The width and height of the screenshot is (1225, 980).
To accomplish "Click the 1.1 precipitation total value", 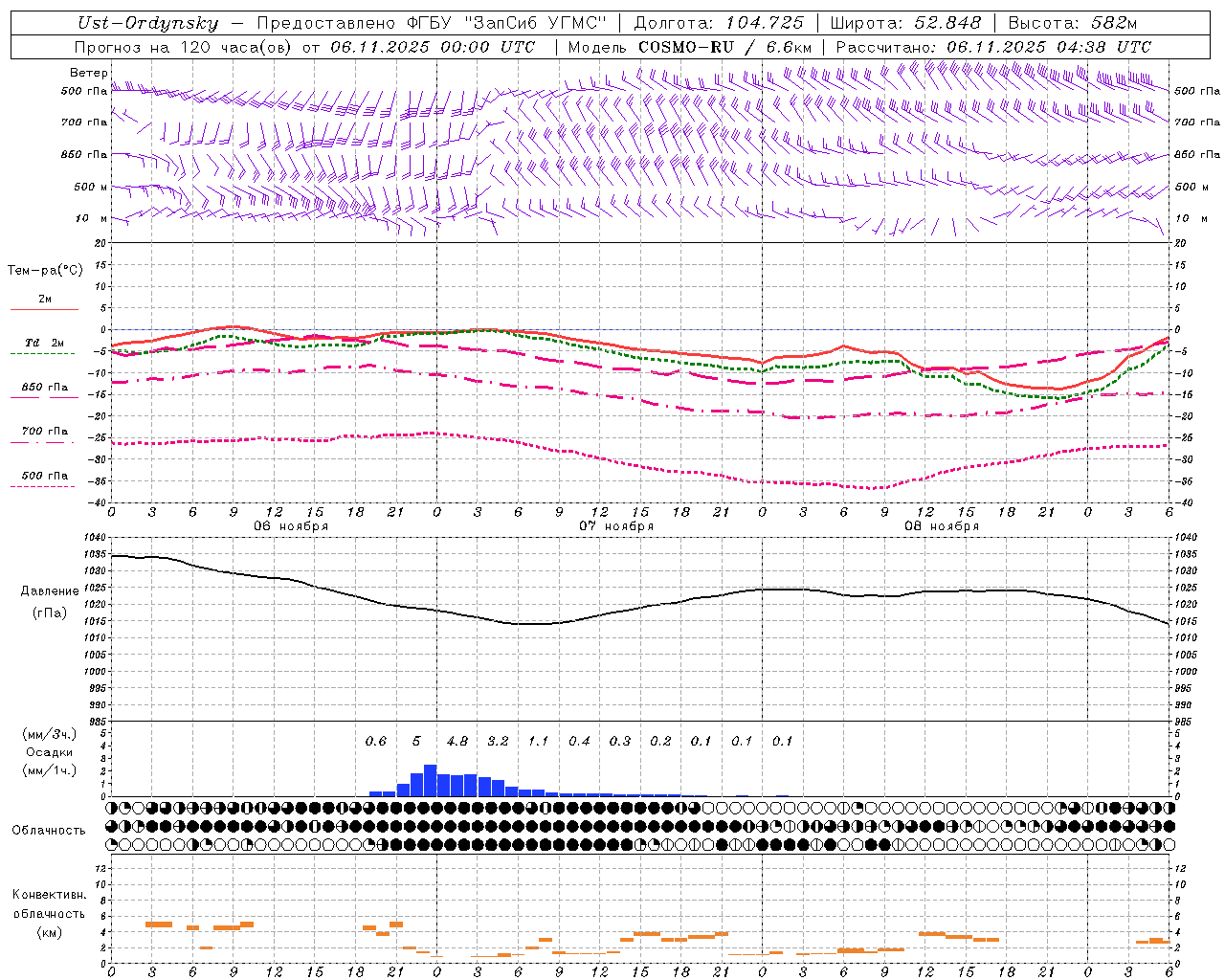I will [539, 741].
